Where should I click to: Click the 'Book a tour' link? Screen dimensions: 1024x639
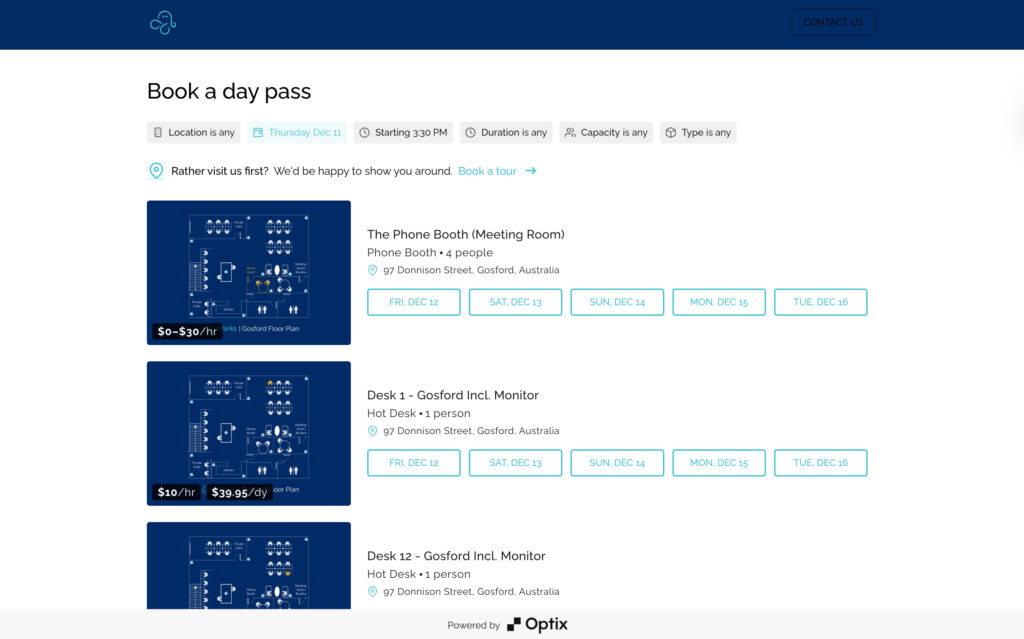[488, 171]
